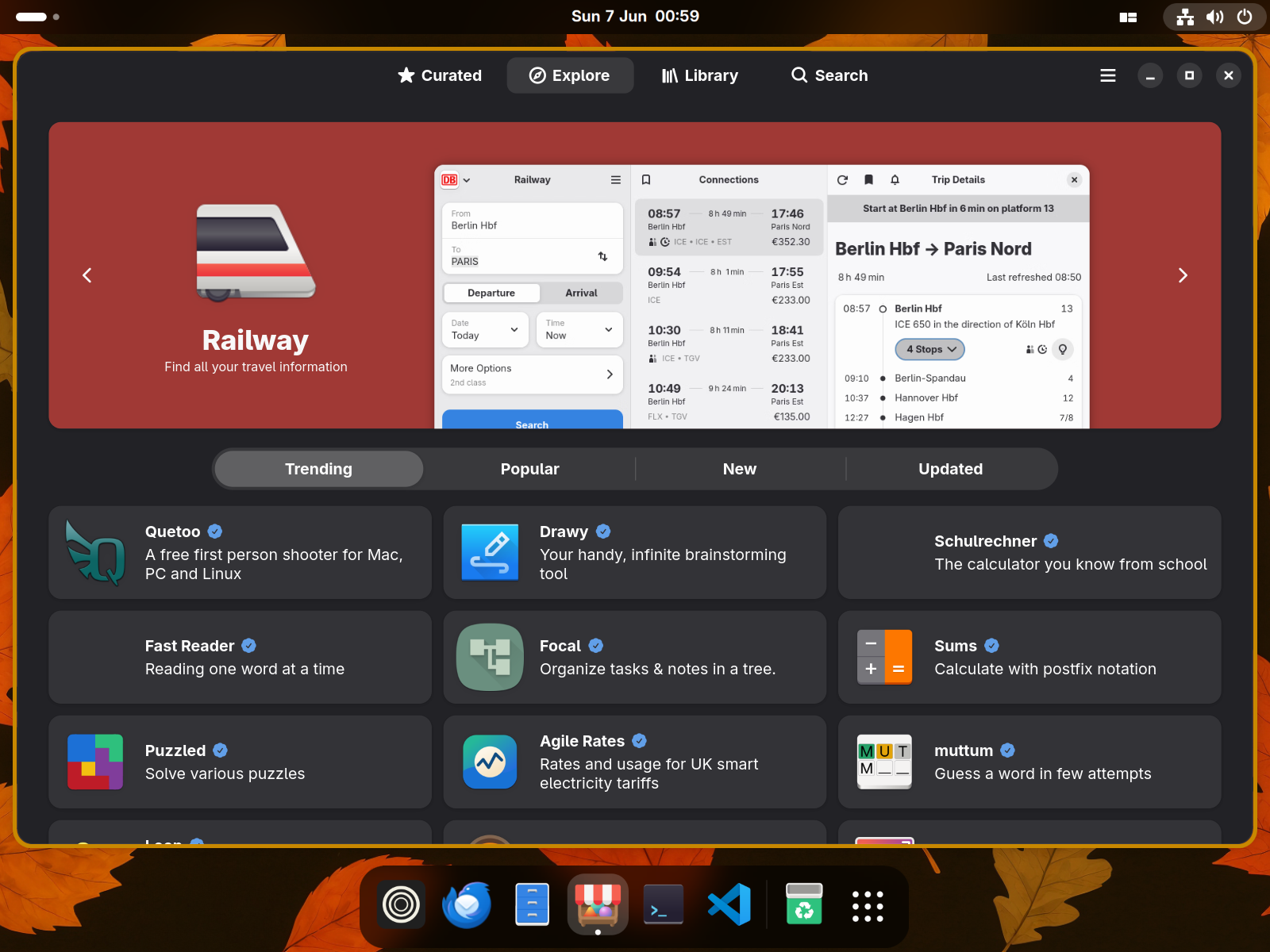
Task: Open the Railway featured app banner
Action: pyautogui.click(x=634, y=275)
